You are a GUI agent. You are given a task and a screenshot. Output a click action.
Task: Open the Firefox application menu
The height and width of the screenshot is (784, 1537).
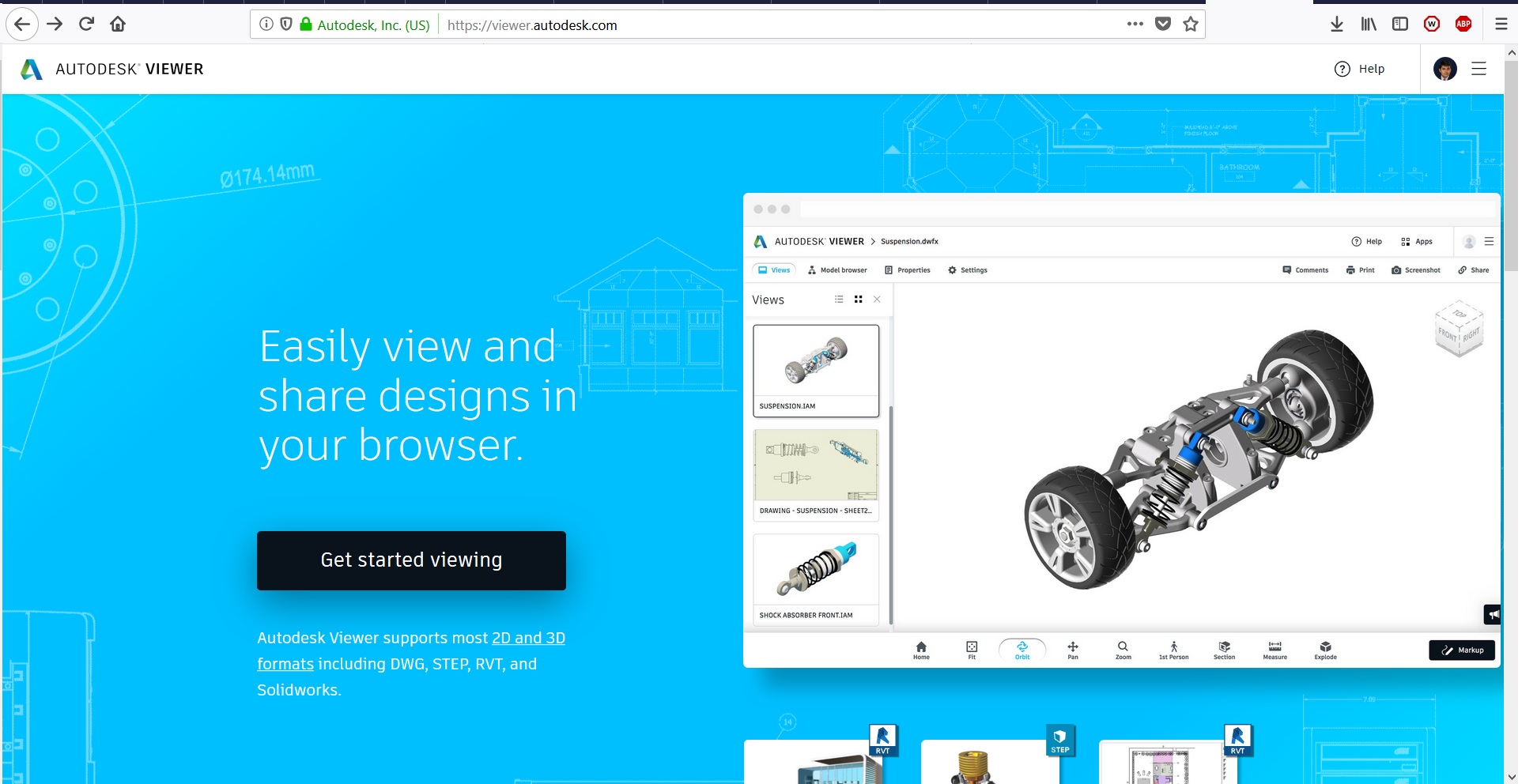coord(1501,24)
